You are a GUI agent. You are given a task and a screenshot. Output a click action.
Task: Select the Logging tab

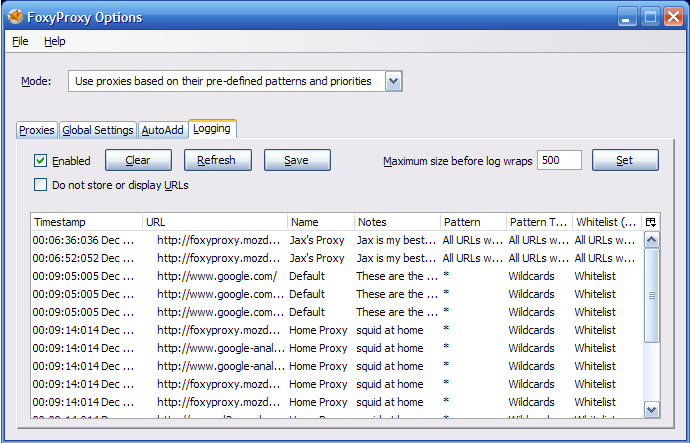pyautogui.click(x=212, y=128)
